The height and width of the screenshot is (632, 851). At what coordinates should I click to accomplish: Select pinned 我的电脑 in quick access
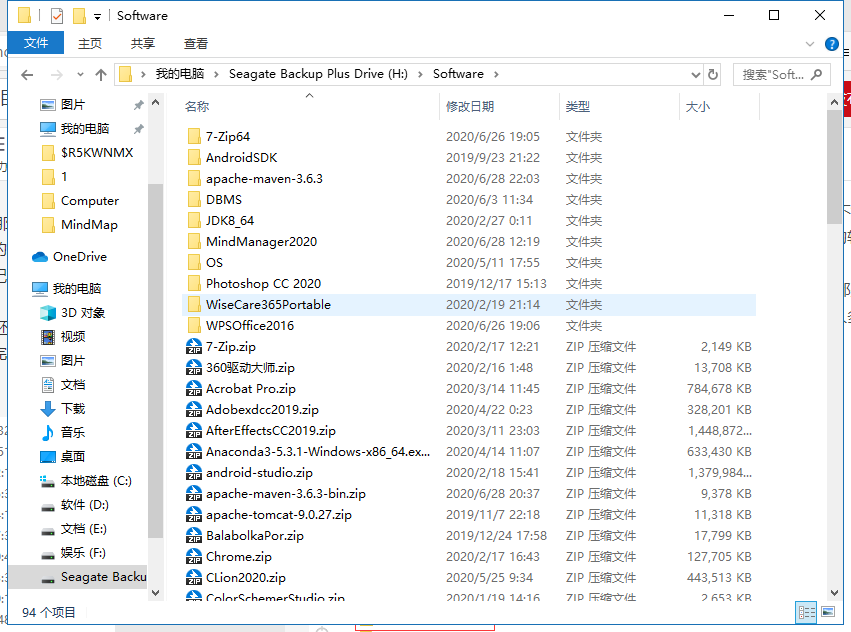(85, 129)
